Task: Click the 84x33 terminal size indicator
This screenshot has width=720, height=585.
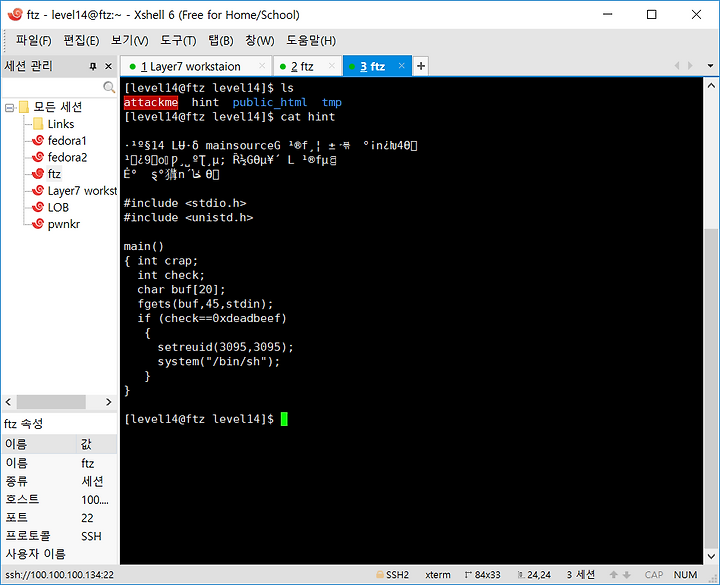Action: tap(483, 575)
